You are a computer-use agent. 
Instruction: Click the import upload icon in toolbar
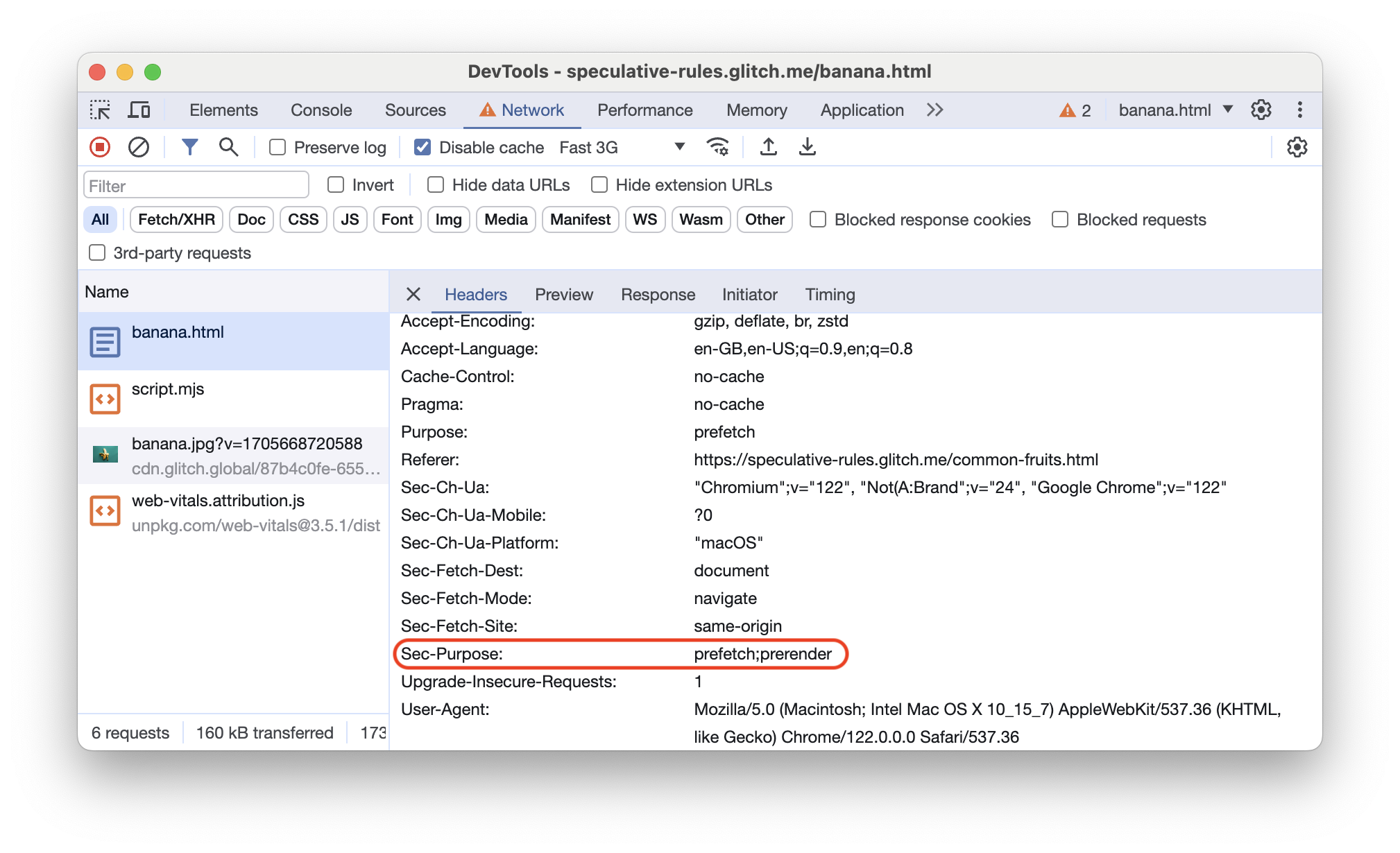(768, 147)
